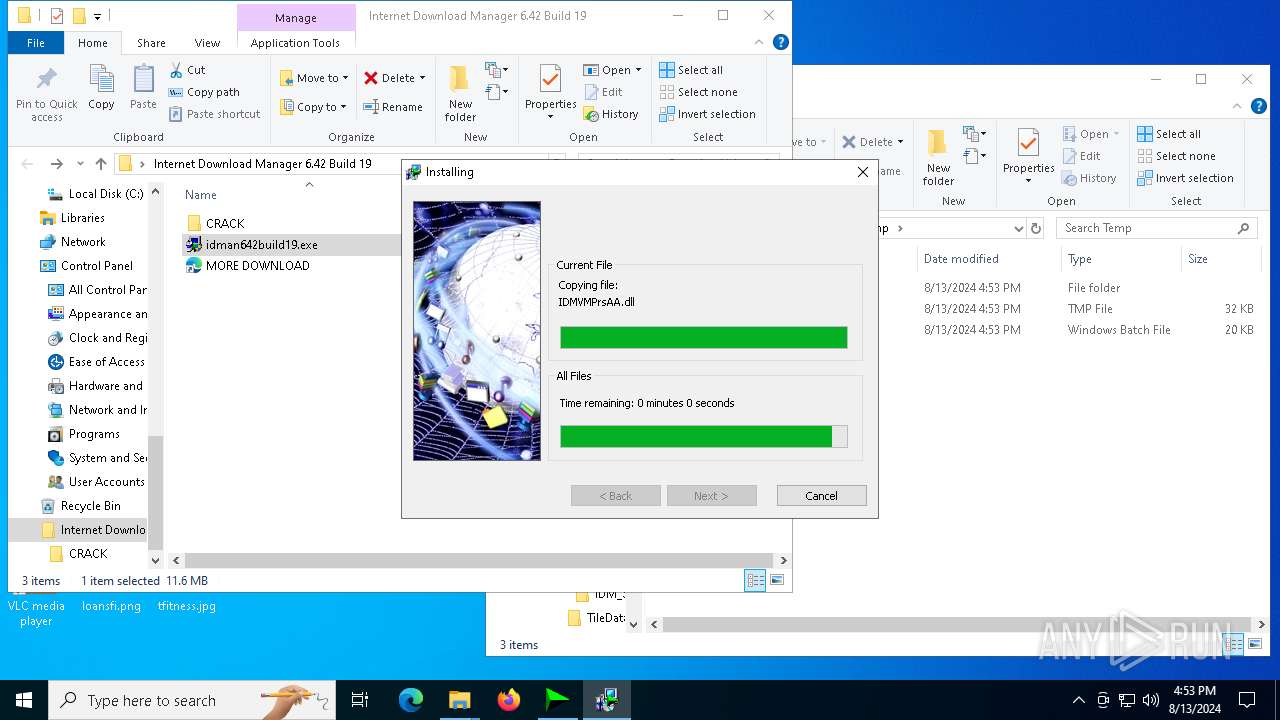Switch to details view in front Explorer

pyautogui.click(x=756, y=580)
